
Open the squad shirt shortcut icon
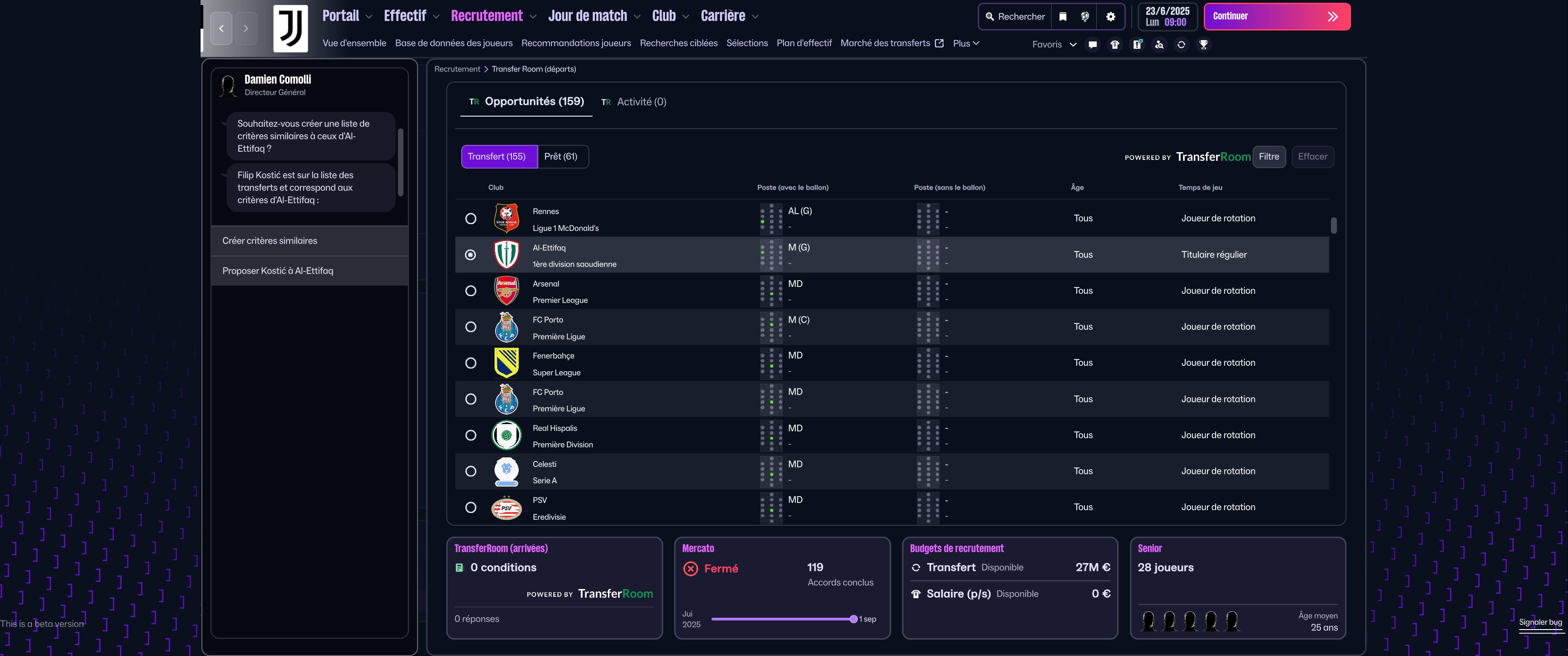point(1114,45)
